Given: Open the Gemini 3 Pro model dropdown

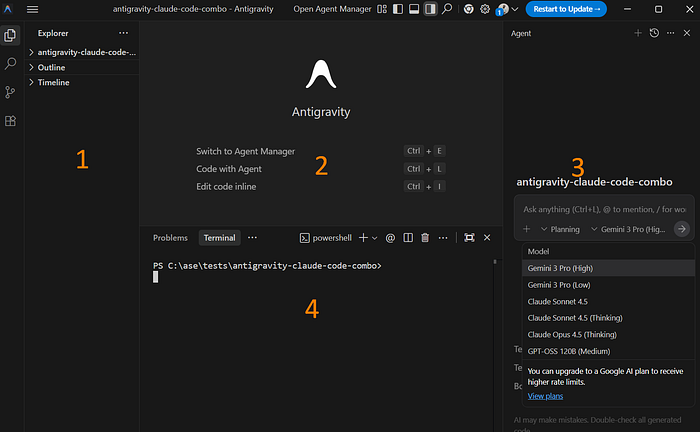Looking at the screenshot, I should click(628, 229).
